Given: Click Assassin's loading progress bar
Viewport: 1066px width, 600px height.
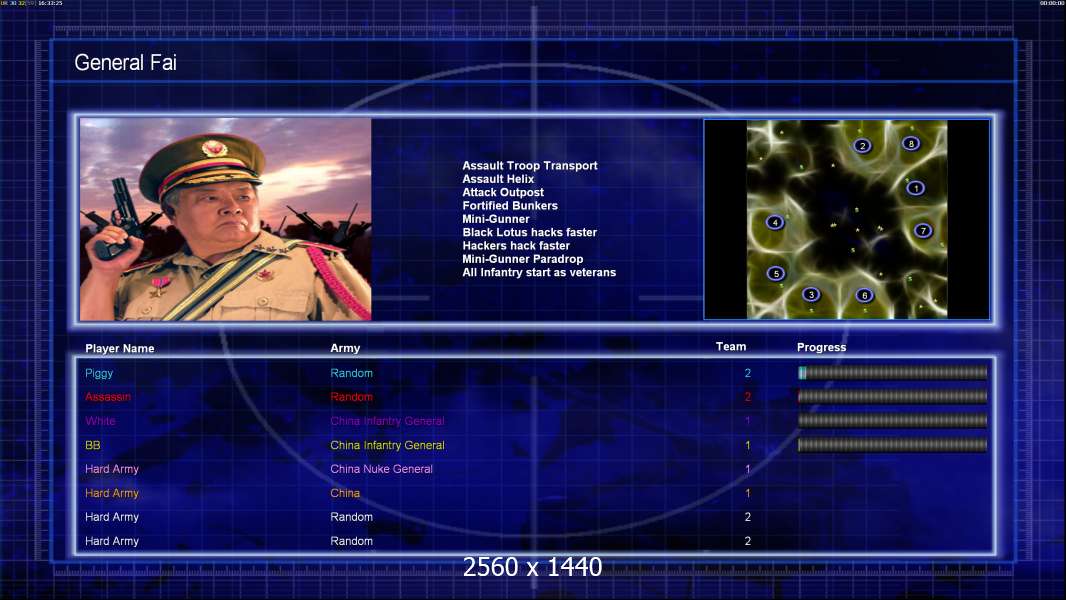Looking at the screenshot, I should tap(892, 396).
